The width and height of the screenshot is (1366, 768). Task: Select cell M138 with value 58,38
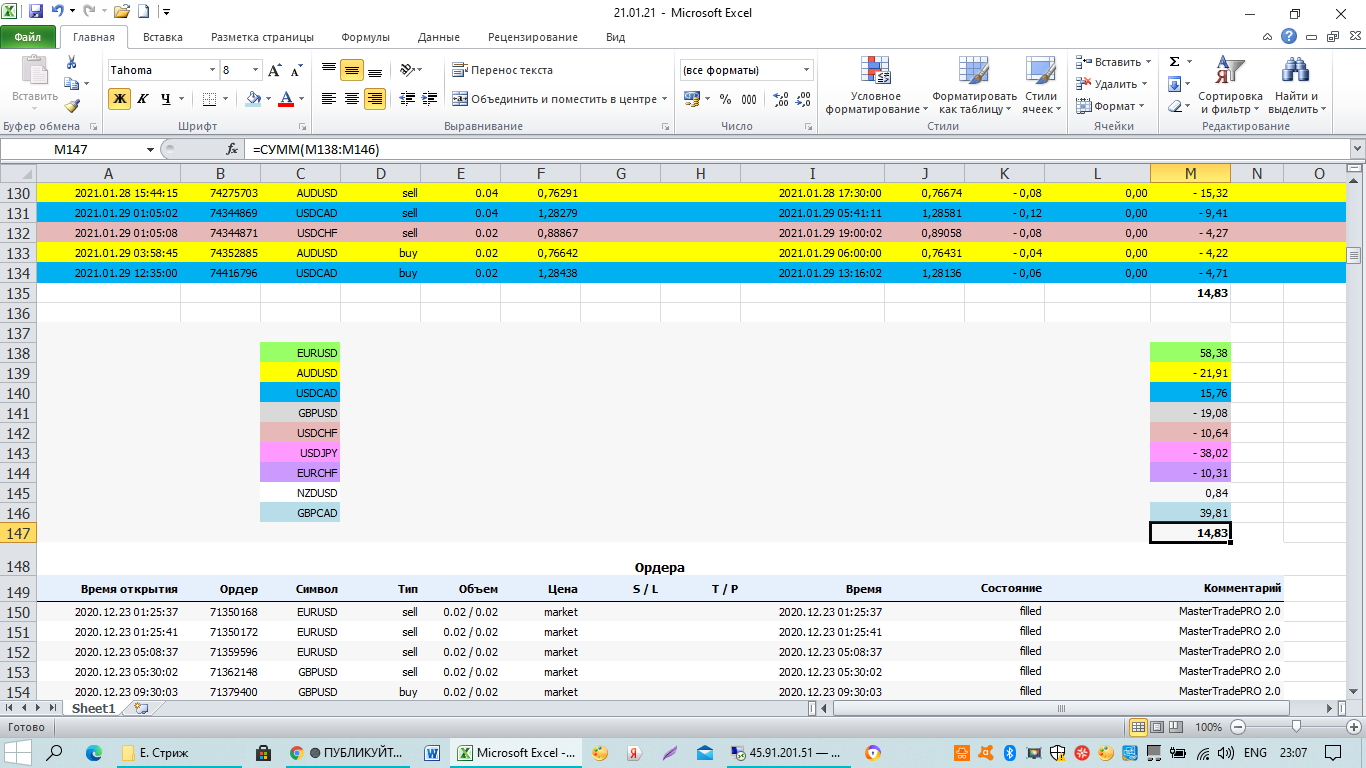(1190, 353)
